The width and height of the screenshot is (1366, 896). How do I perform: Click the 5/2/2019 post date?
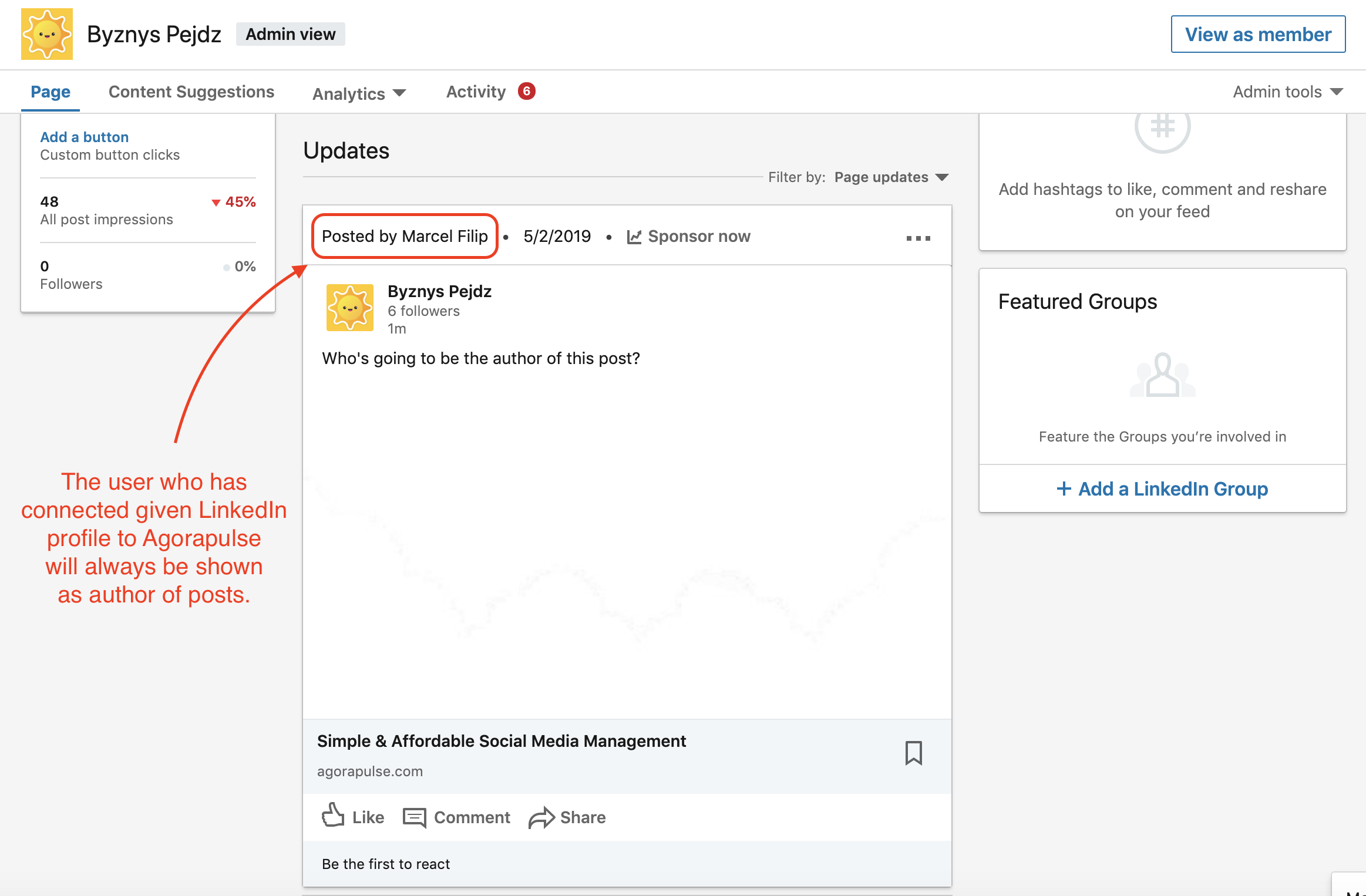coord(557,236)
